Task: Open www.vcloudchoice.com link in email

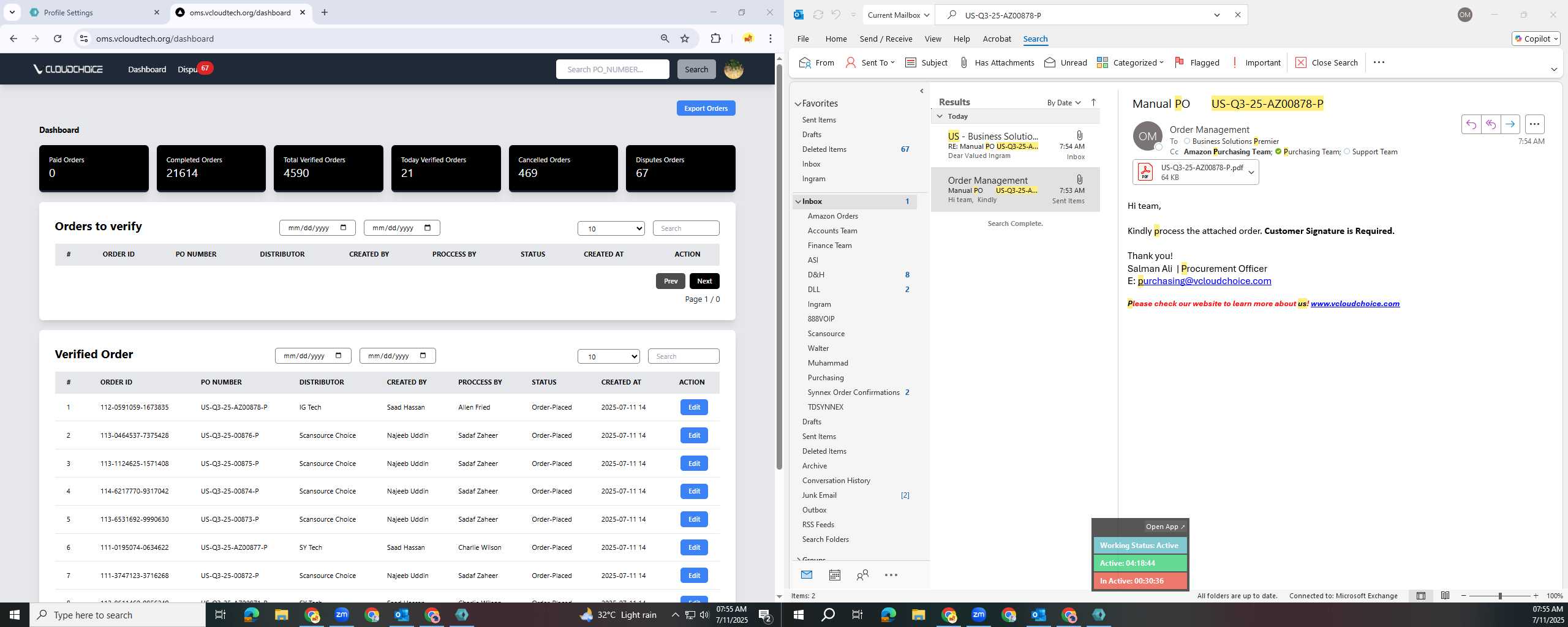Action: [1355, 304]
